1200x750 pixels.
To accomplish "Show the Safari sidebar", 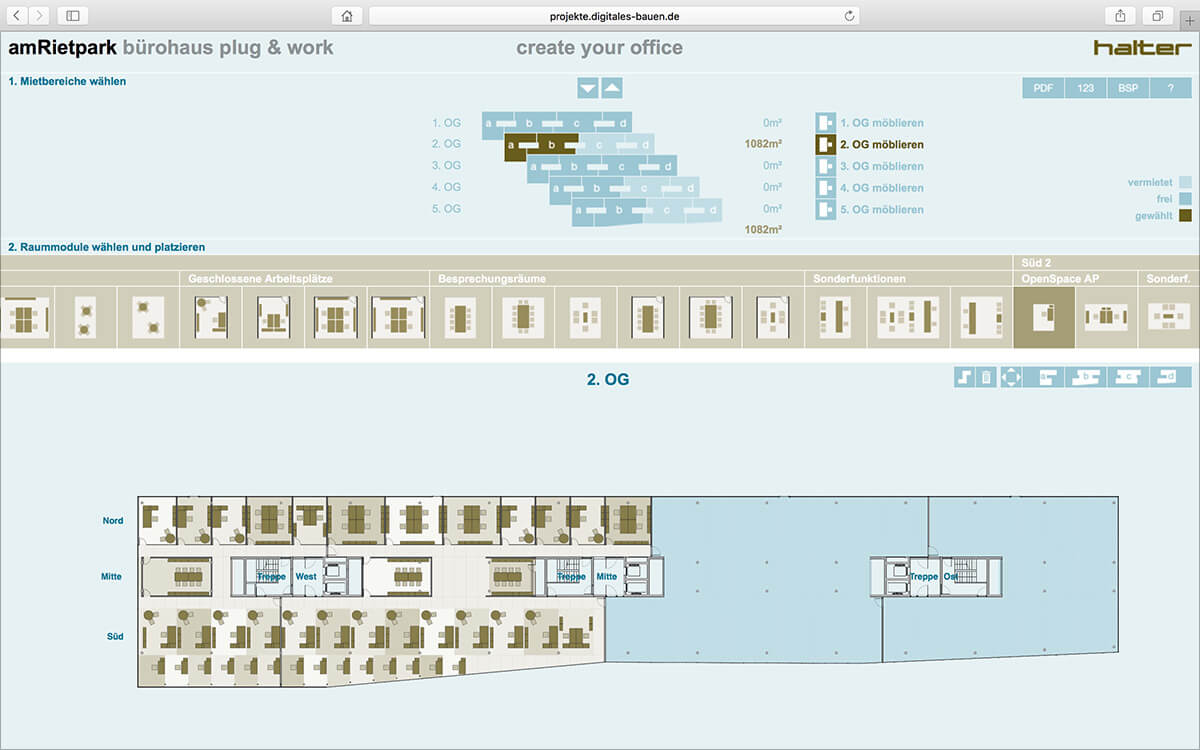I will click(73, 16).
